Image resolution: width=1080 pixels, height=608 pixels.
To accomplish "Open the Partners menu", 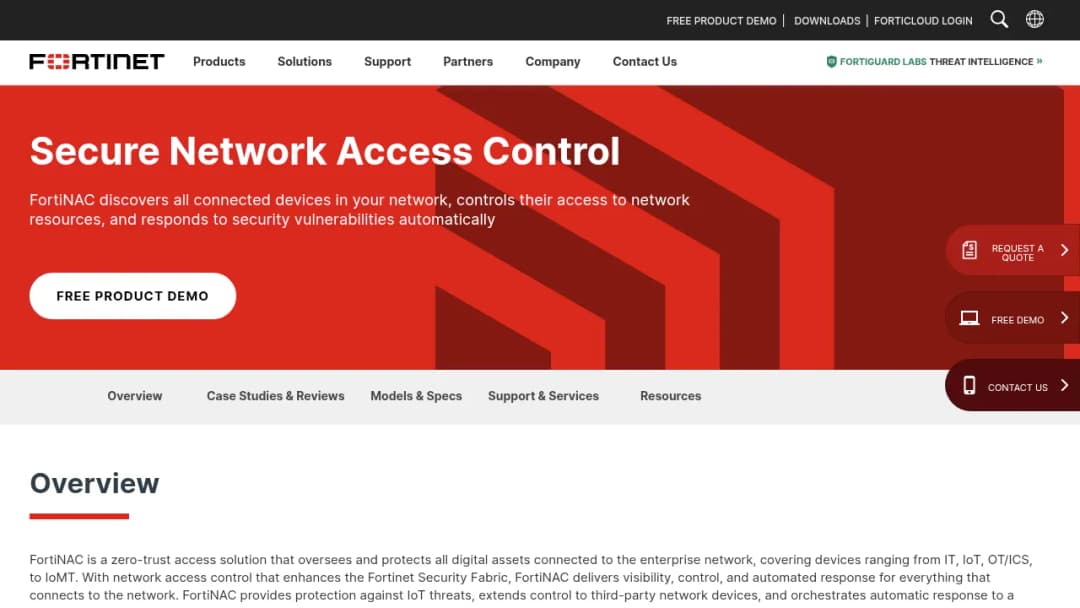I will (x=468, y=61).
